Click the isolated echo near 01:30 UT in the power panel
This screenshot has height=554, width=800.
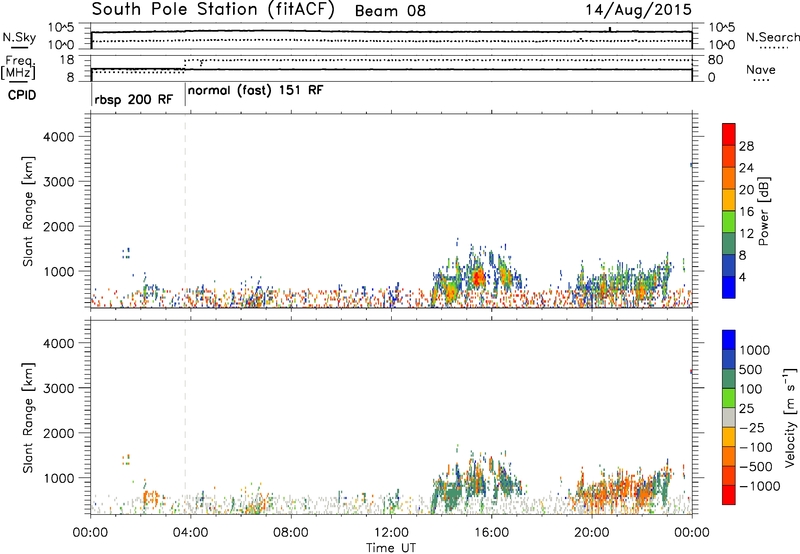[x=126, y=253]
